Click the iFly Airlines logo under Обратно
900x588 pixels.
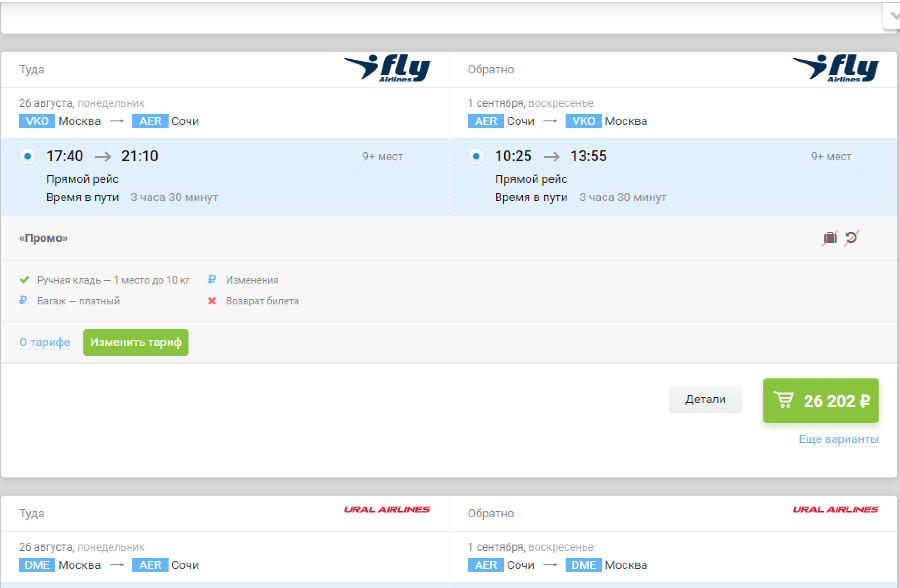(835, 69)
